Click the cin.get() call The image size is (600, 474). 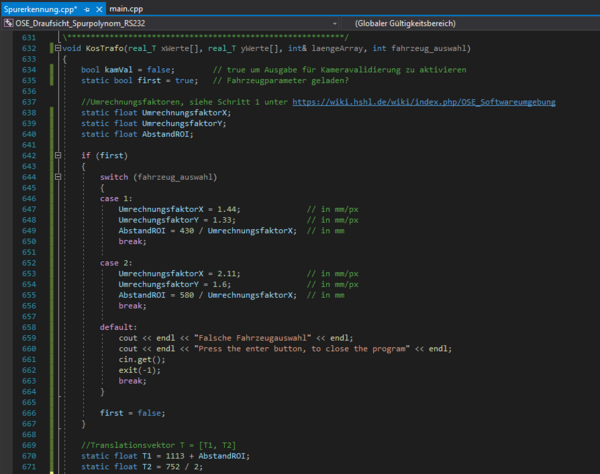142,359
